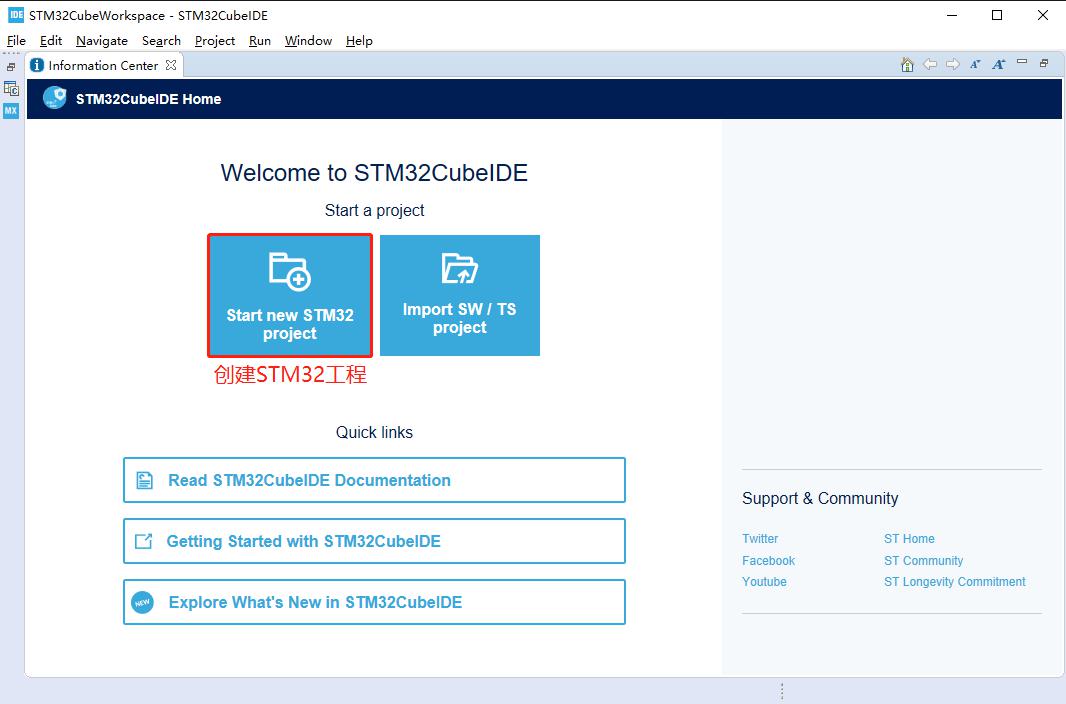Screen dimensions: 1066x704
Task: Visit the ST Community link
Action: 923,561
